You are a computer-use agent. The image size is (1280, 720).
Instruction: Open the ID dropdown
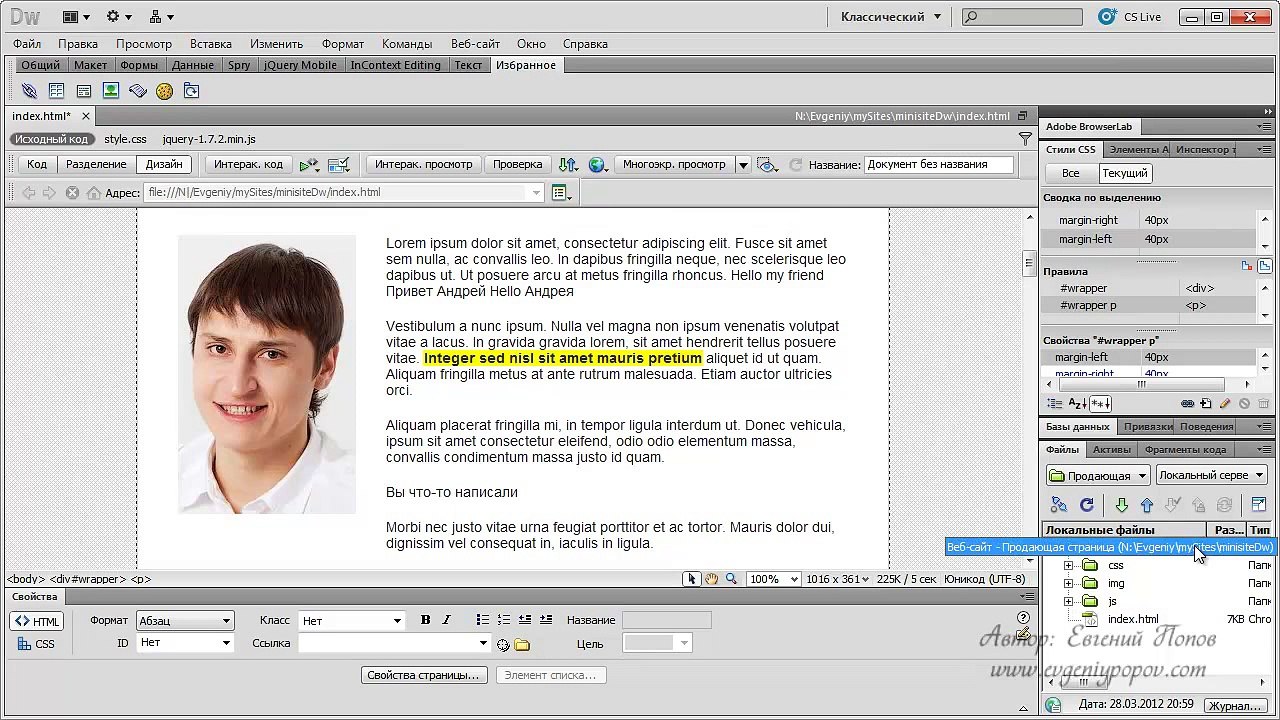tap(186, 643)
